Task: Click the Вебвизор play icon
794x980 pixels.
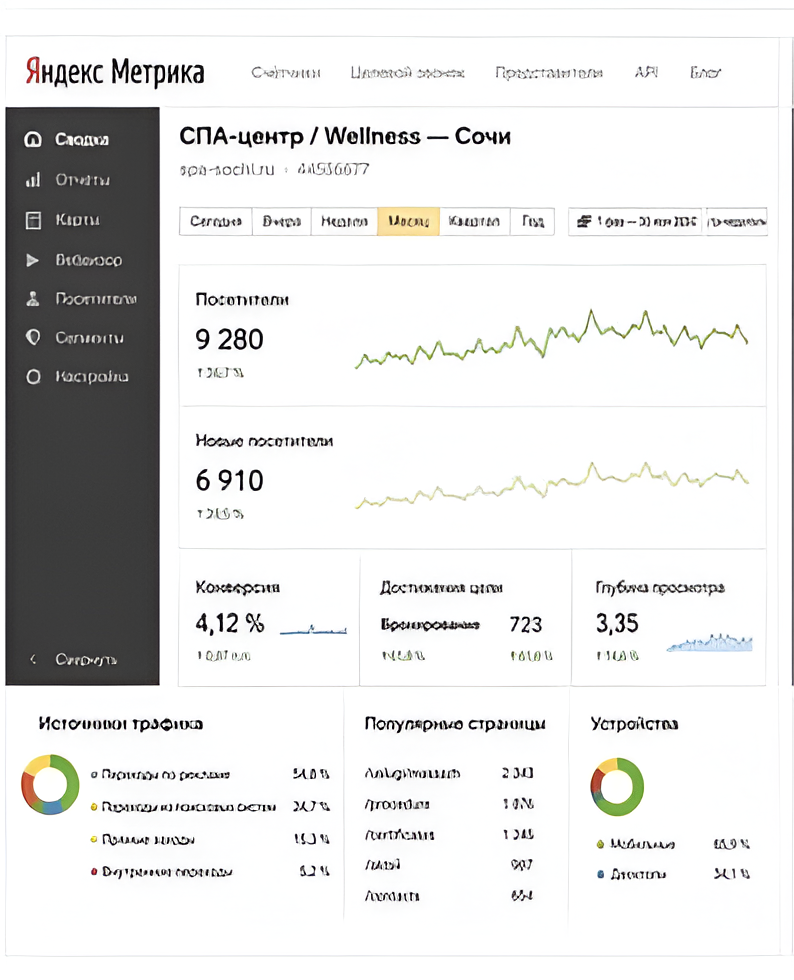Action: click(x=33, y=260)
